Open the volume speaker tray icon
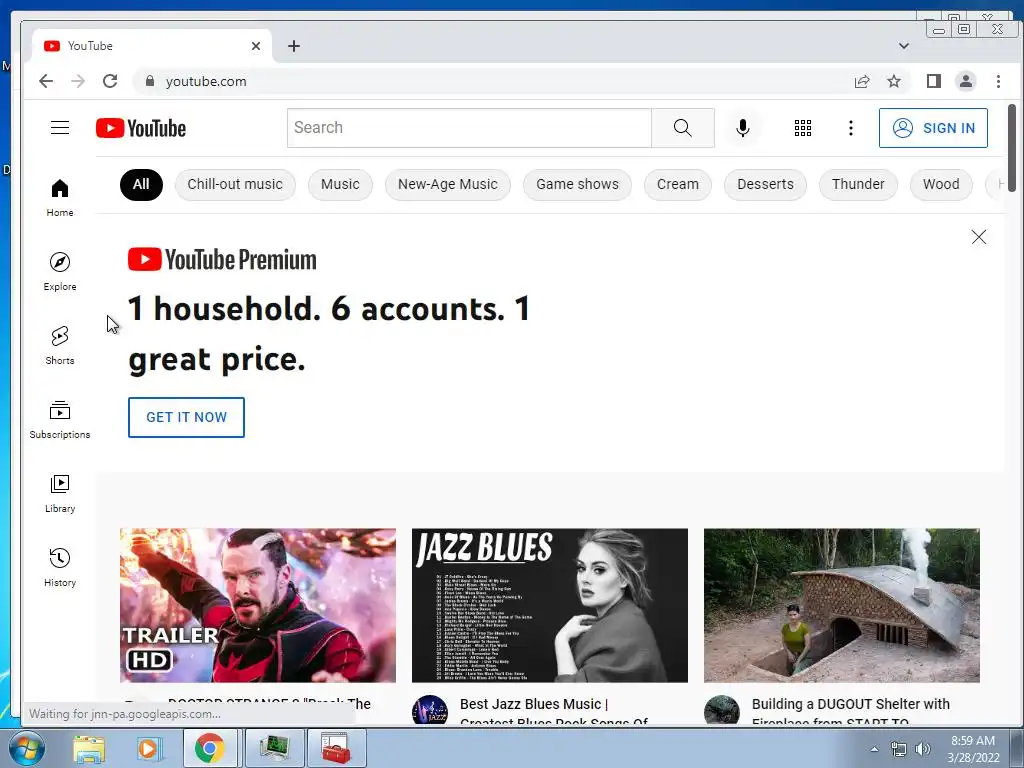The image size is (1024, 768). (922, 749)
